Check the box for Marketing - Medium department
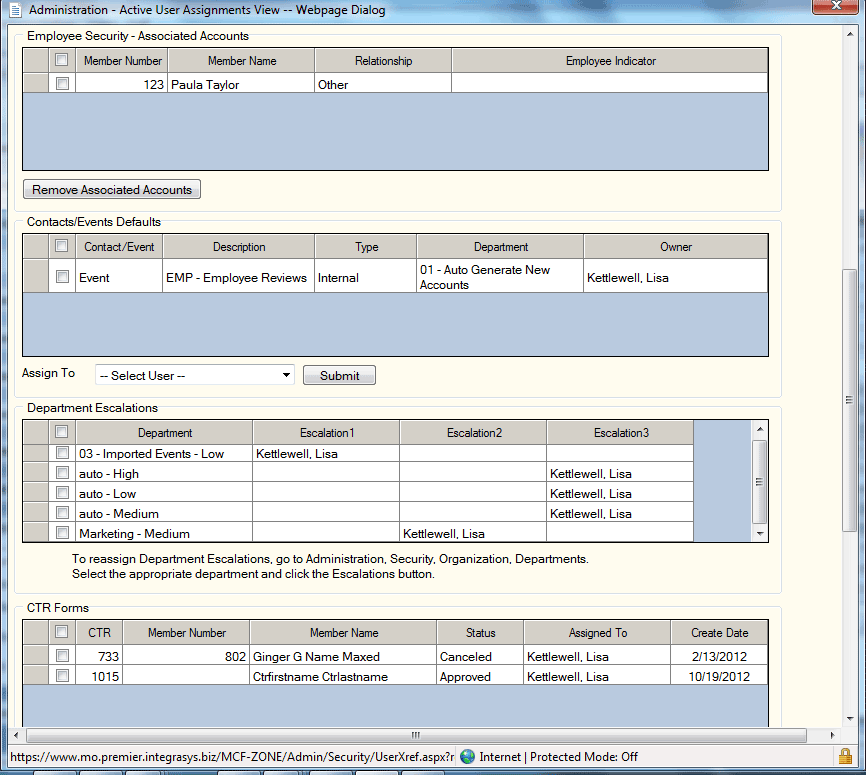Viewport: 866px width, 775px height. 62,533
